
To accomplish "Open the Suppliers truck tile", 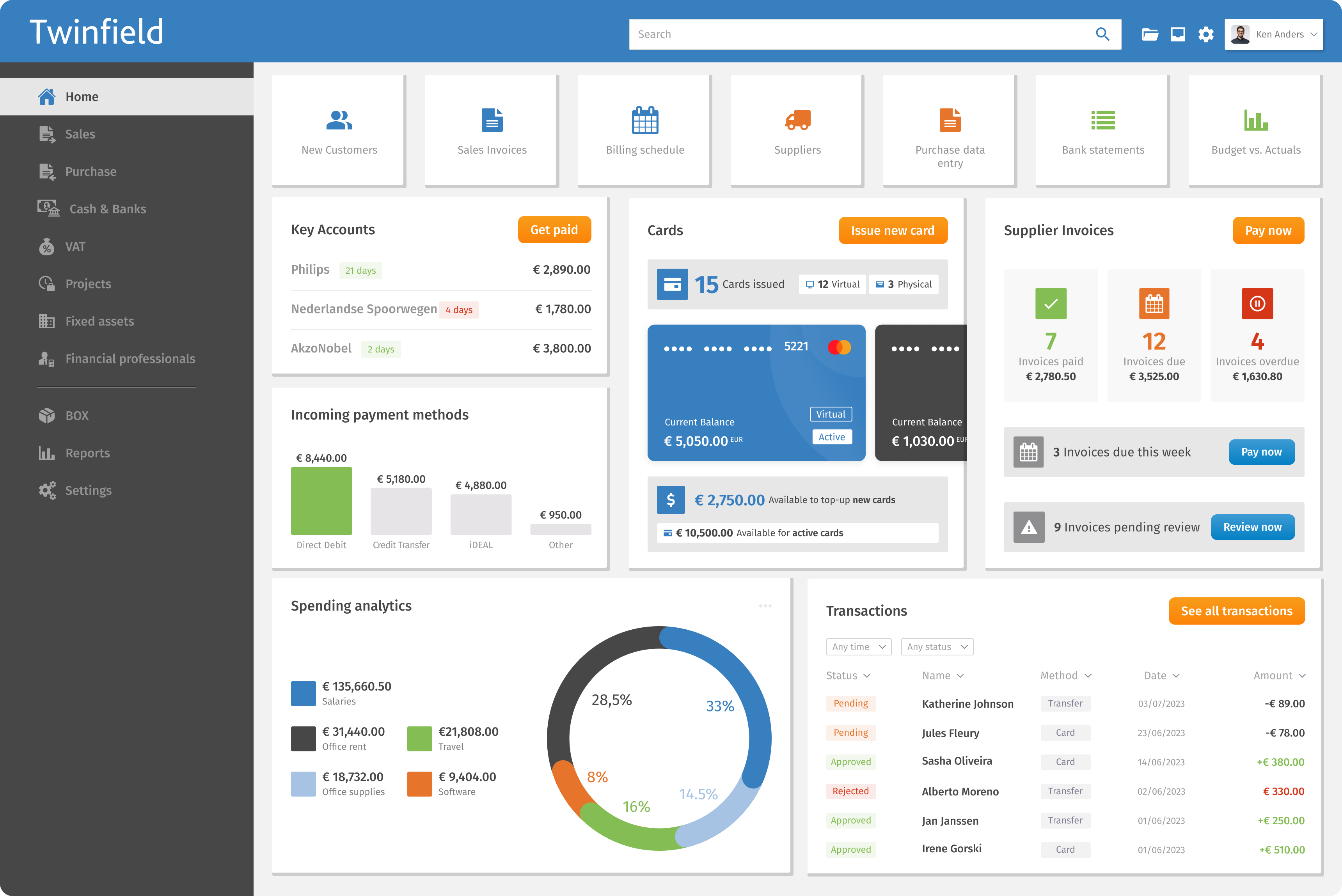I will tap(797, 130).
